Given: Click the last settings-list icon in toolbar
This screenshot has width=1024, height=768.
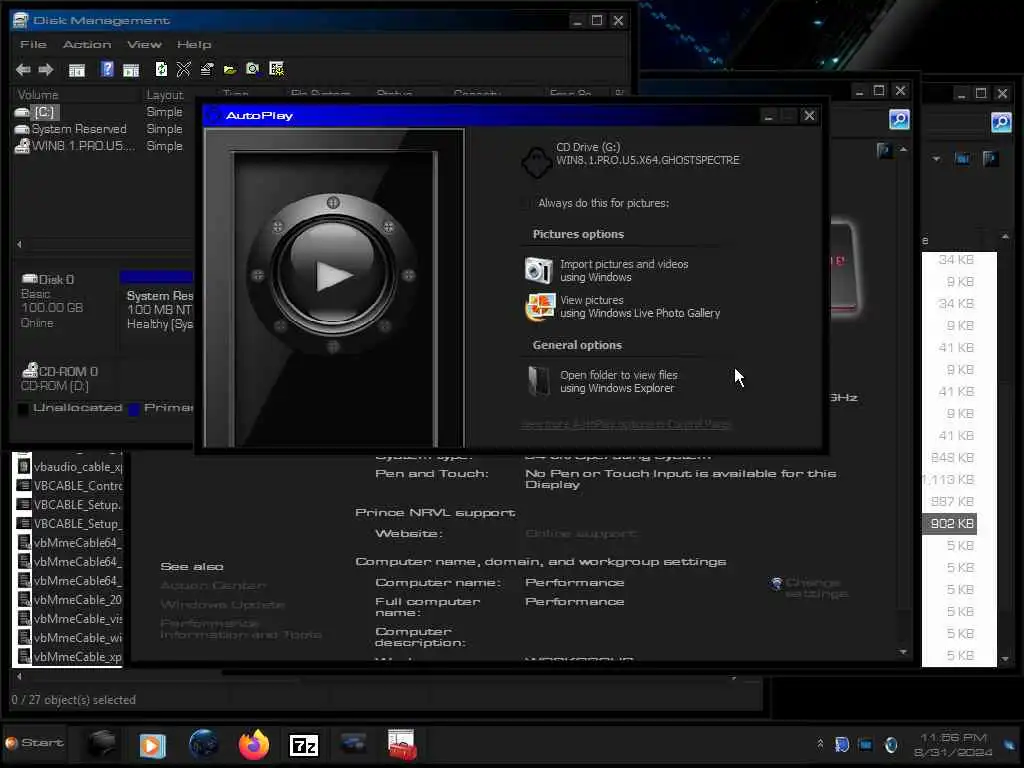Looking at the screenshot, I should (276, 69).
